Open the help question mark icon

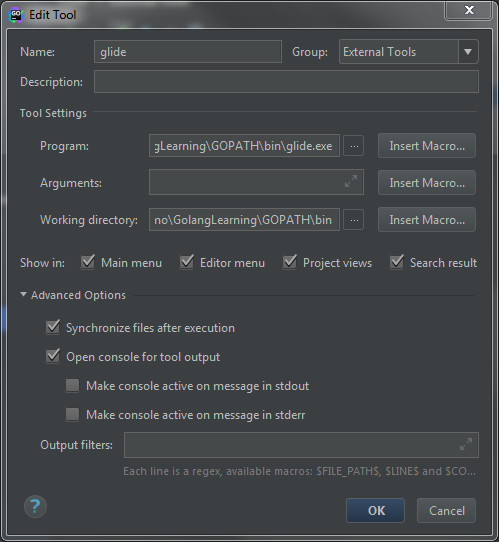point(35,507)
